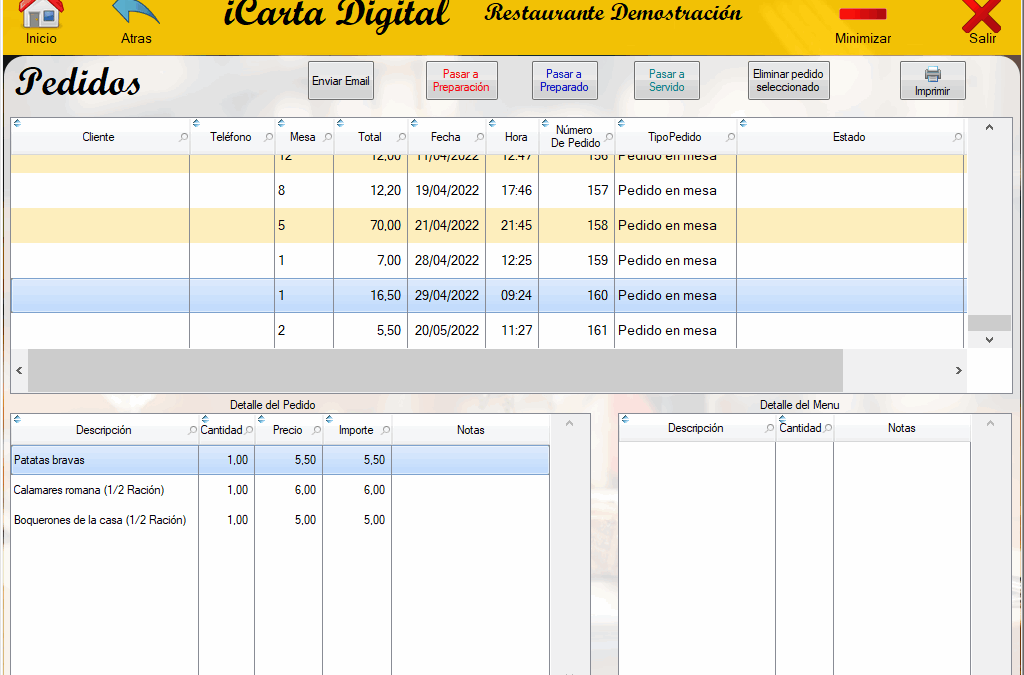This screenshot has height=675, width=1024.
Task: Print with the Imprimir button
Action: (933, 81)
